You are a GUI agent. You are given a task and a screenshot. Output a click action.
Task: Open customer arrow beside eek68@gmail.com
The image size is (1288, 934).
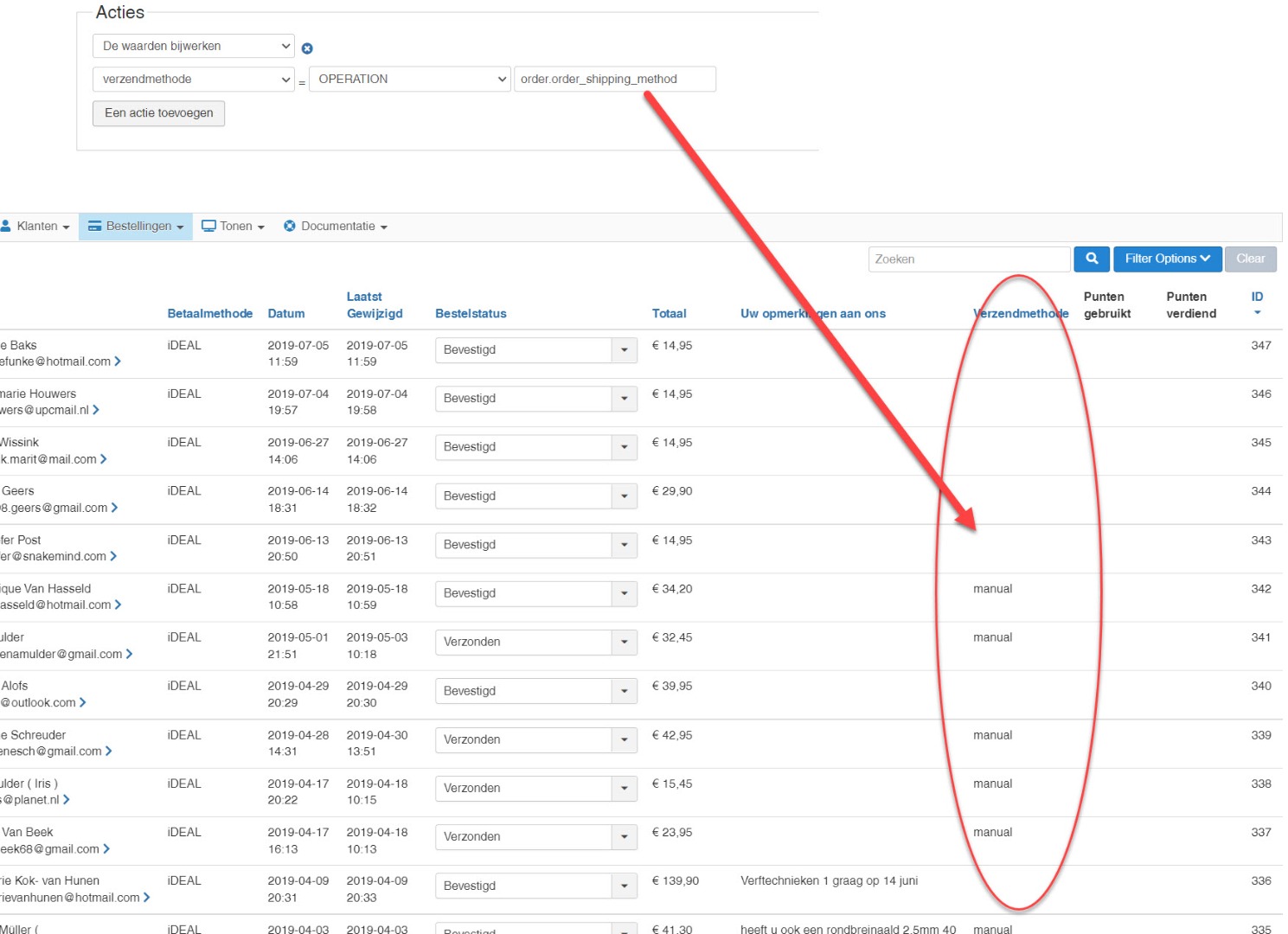tap(106, 848)
